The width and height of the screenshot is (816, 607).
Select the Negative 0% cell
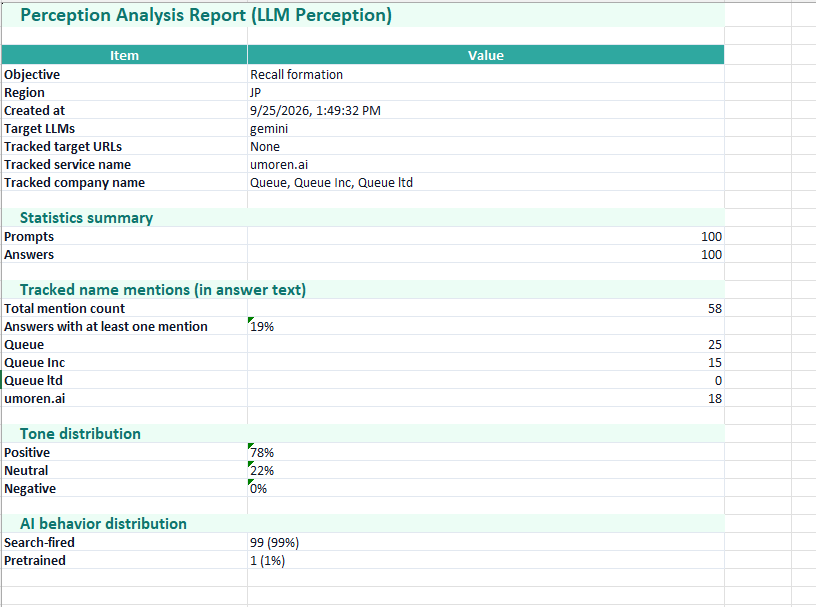click(x=486, y=489)
